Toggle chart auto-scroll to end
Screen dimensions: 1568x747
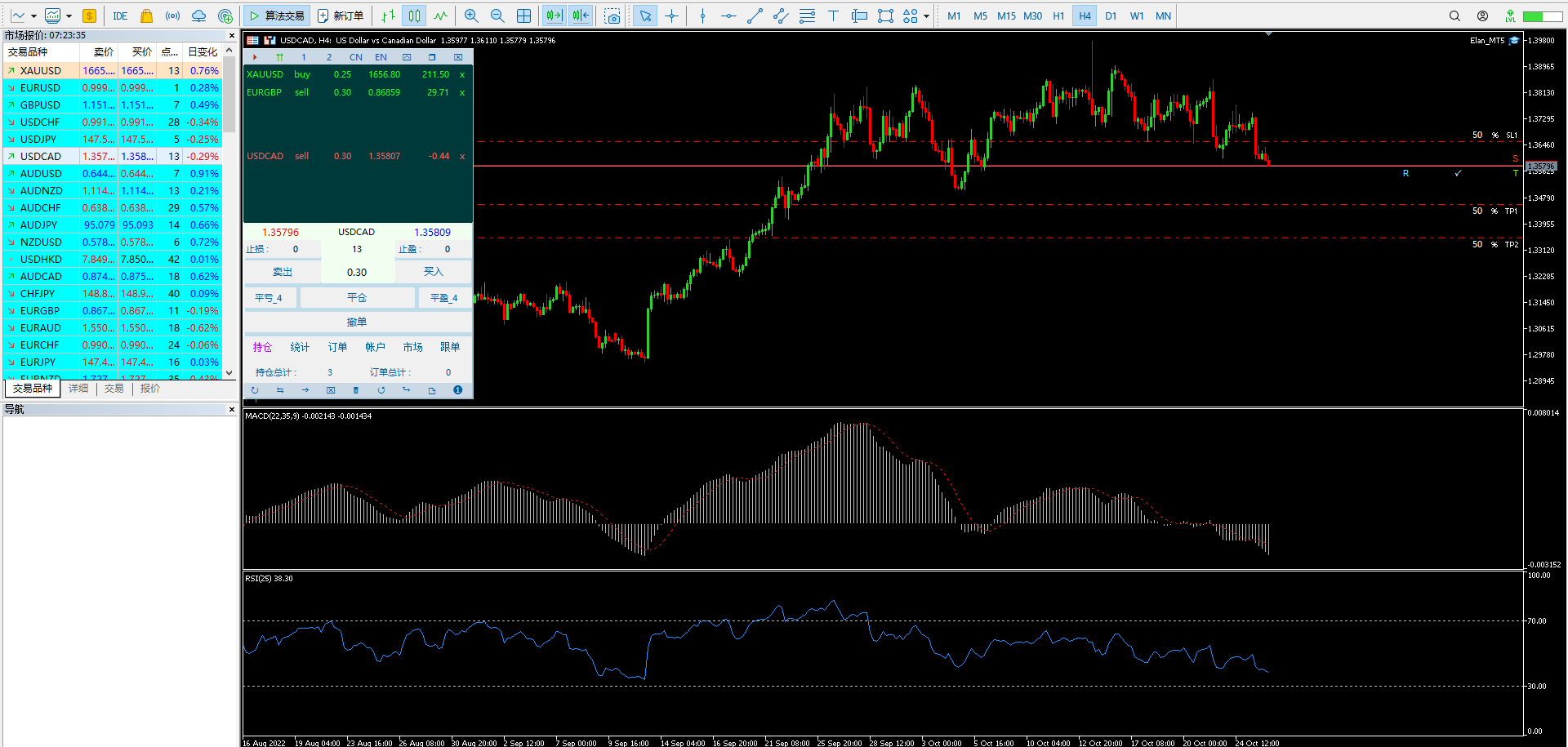point(554,16)
